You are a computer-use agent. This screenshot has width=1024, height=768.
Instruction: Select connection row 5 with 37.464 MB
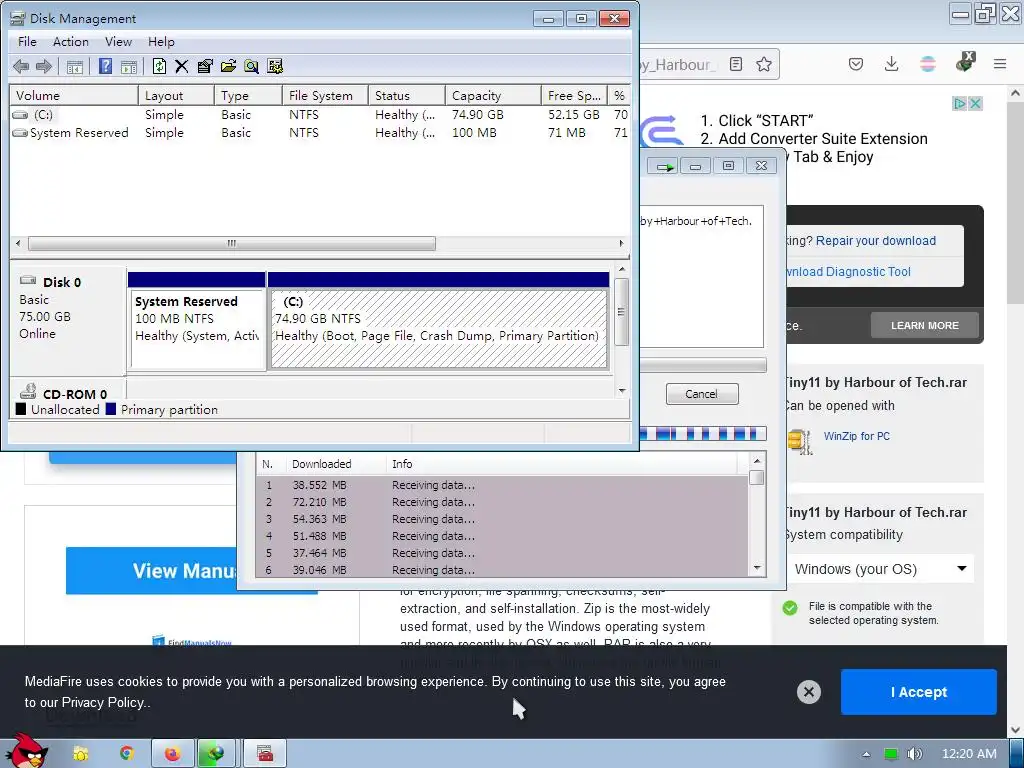click(502, 553)
